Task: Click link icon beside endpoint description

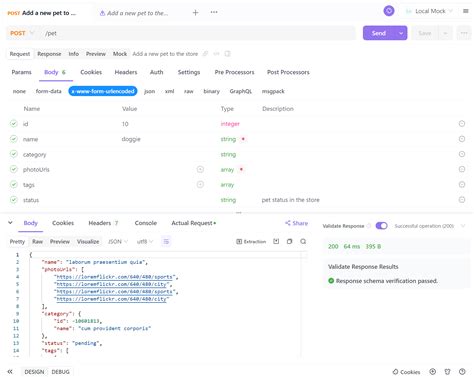Action: (206, 54)
